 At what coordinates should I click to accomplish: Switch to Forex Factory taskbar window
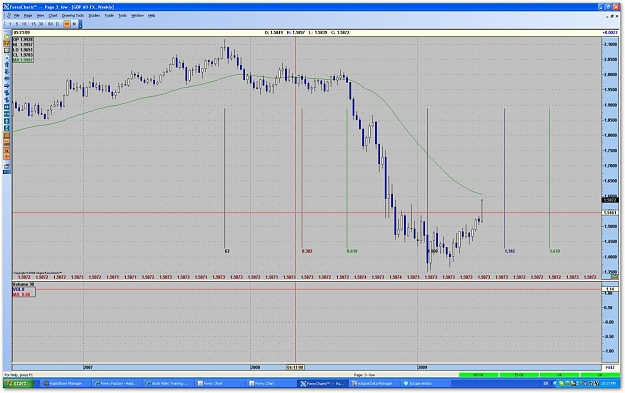click(x=116, y=383)
